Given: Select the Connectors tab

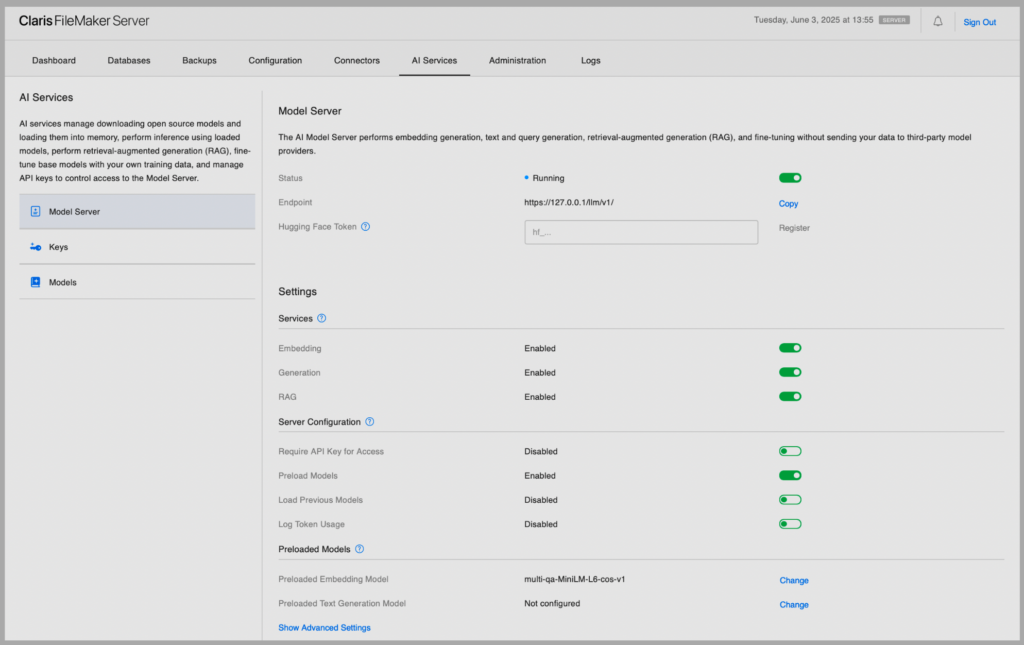Looking at the screenshot, I should pyautogui.click(x=357, y=60).
